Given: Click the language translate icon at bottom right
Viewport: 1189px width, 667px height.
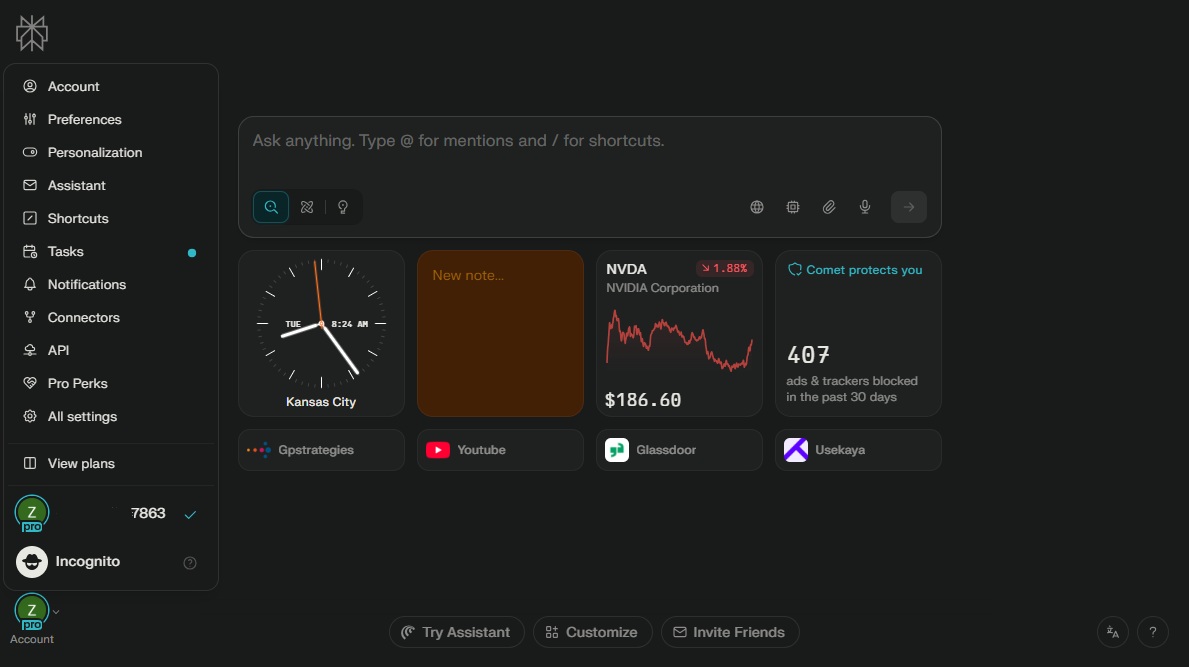Looking at the screenshot, I should (x=1113, y=632).
